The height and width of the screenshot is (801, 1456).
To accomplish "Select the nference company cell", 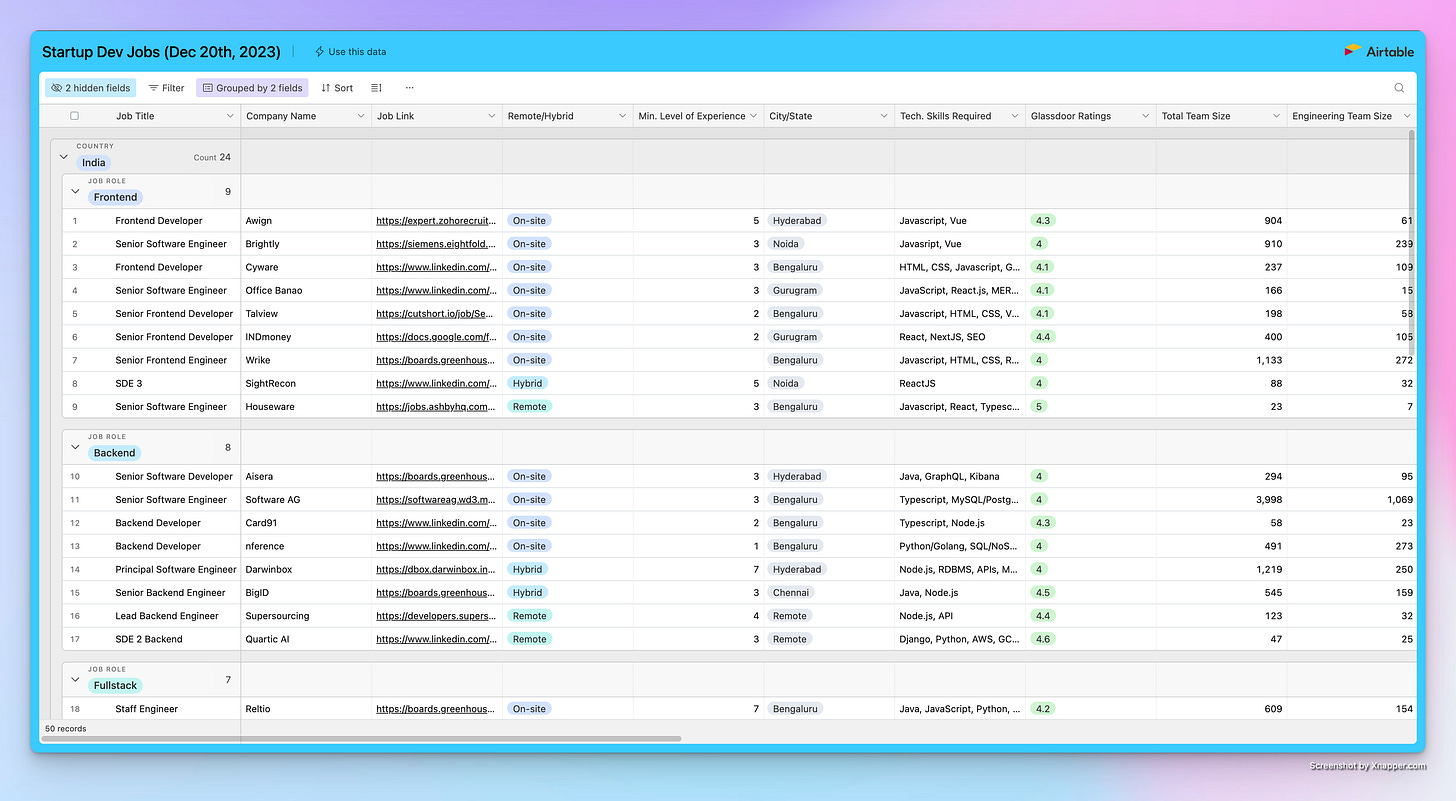I will (x=306, y=546).
